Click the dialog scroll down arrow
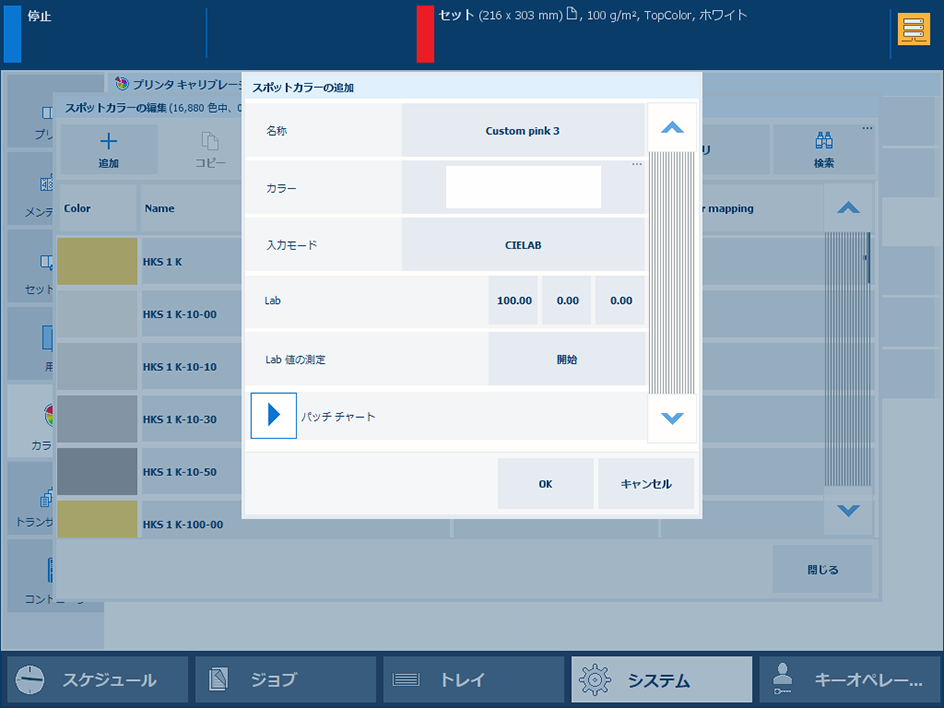This screenshot has height=708, width=944. (x=672, y=418)
